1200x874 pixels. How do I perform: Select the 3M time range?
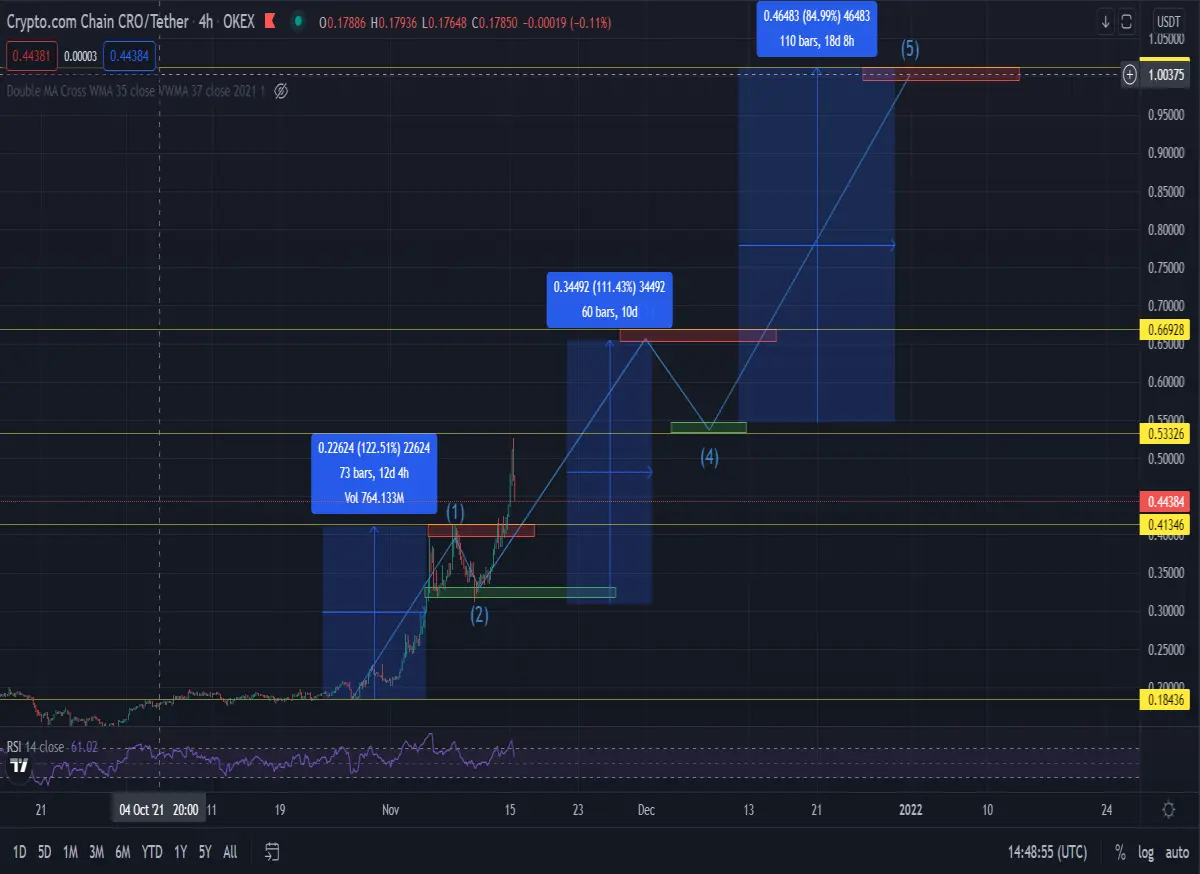pos(97,852)
